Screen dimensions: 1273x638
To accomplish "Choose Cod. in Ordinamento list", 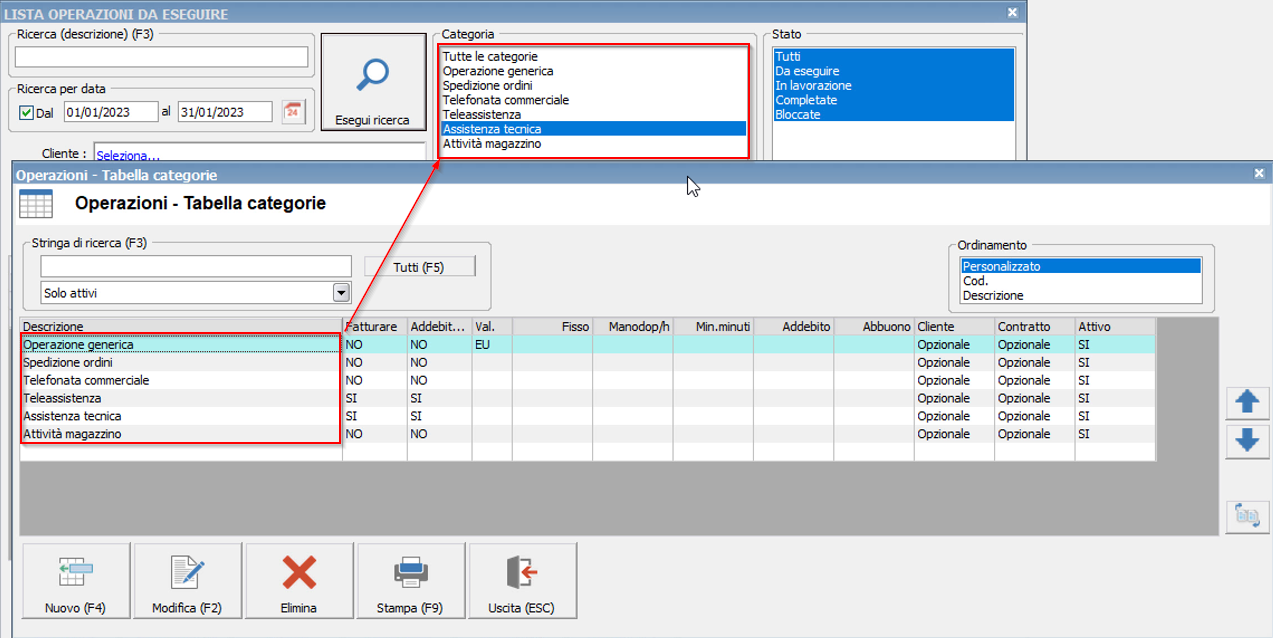I will [976, 281].
